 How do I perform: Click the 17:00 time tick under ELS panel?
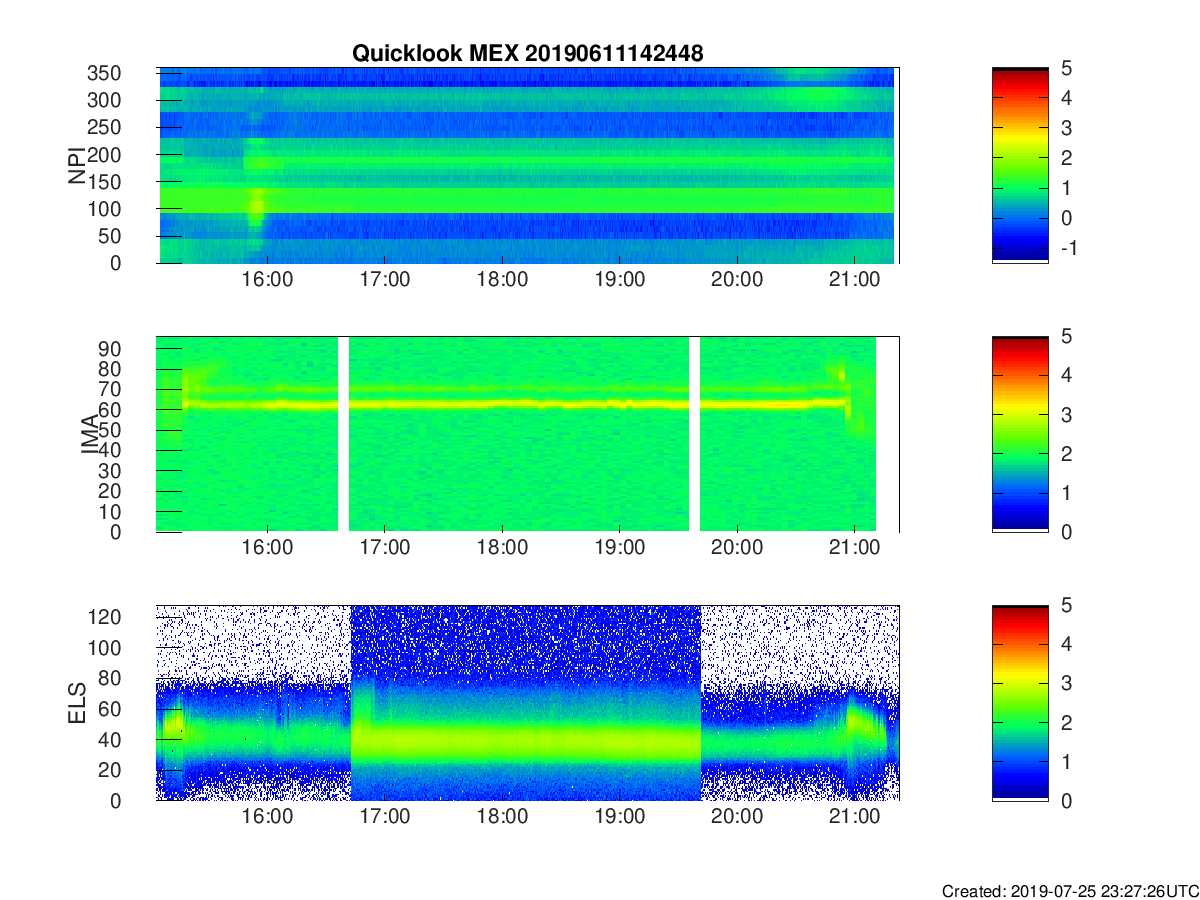[385, 817]
